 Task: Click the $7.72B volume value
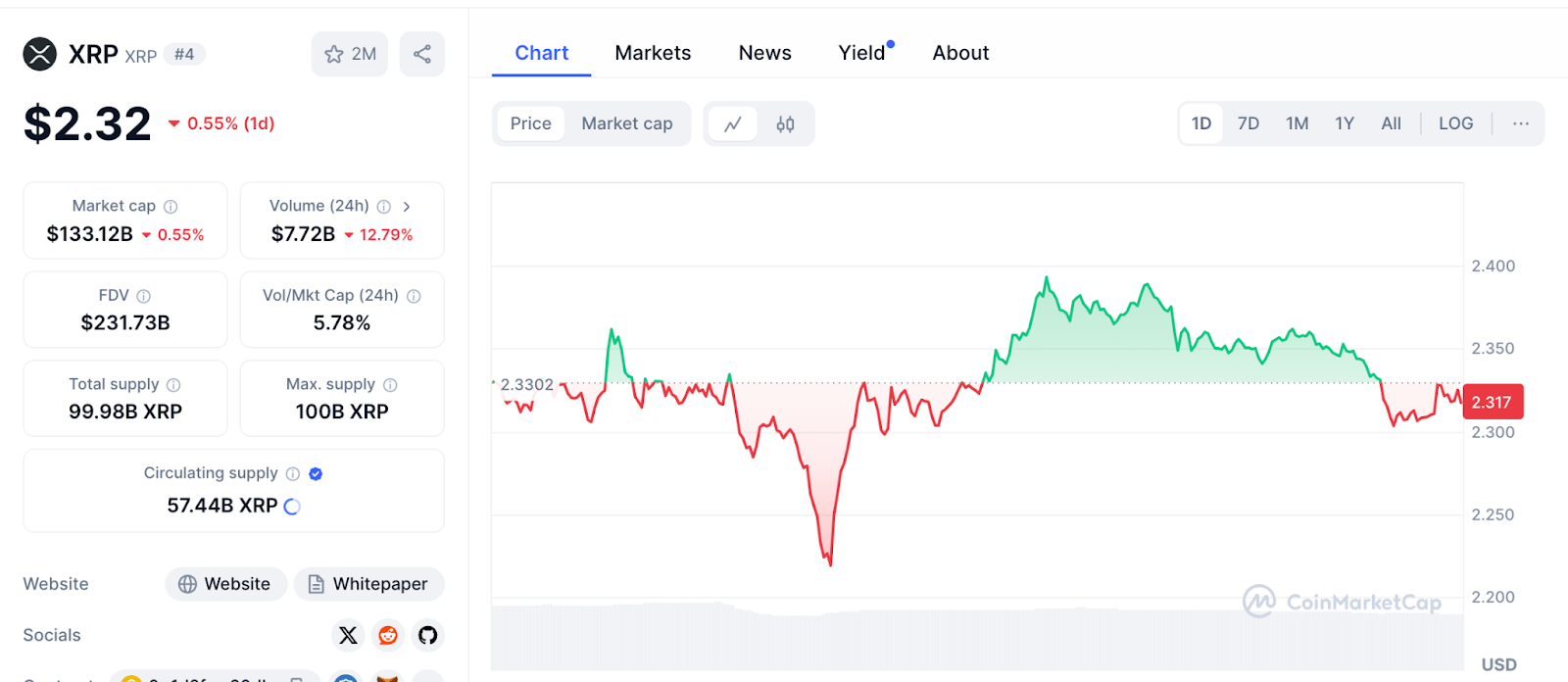tap(303, 234)
